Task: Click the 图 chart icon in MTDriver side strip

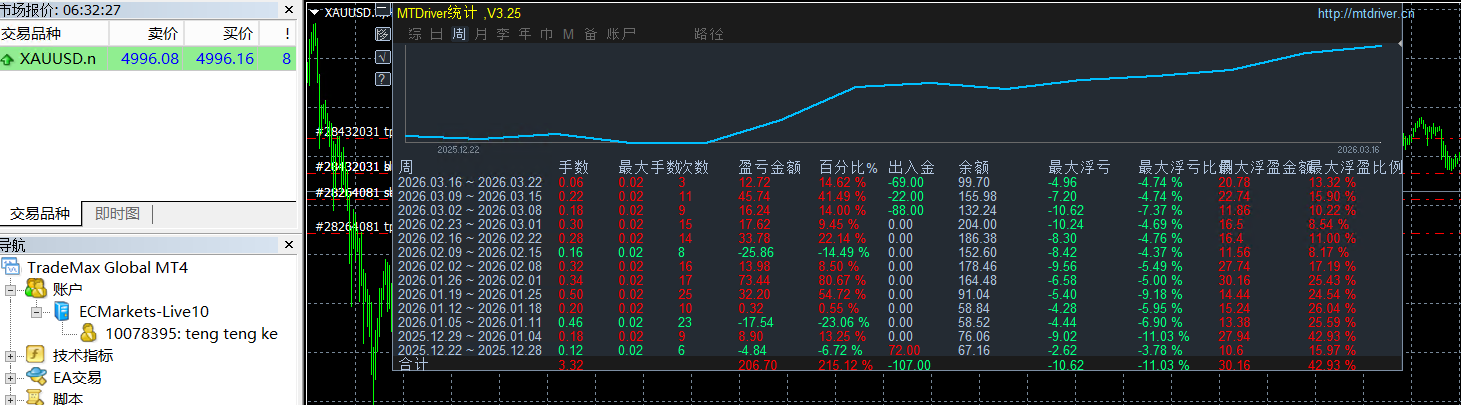Action: point(382,34)
